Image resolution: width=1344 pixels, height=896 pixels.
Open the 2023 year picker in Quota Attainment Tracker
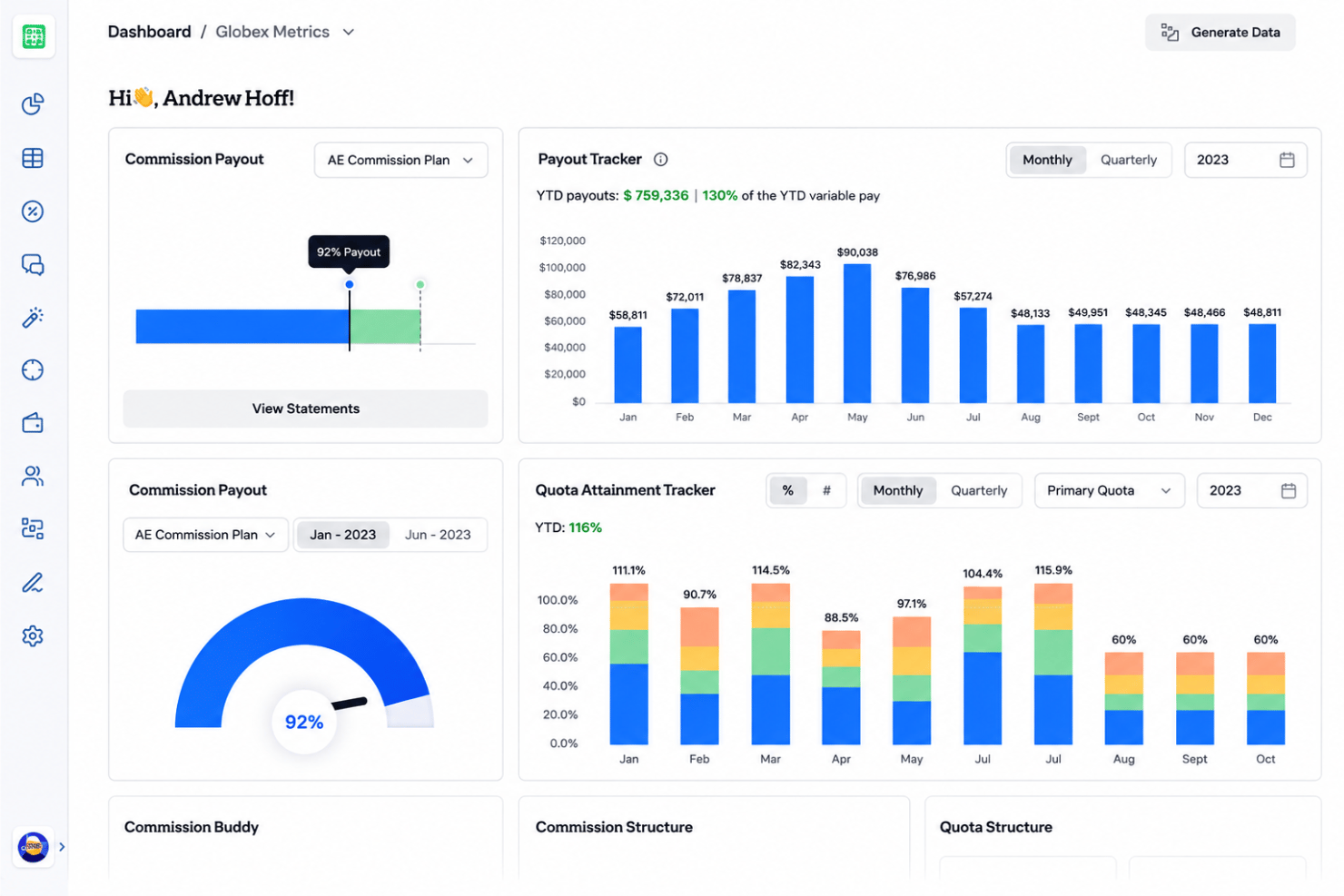click(1251, 490)
